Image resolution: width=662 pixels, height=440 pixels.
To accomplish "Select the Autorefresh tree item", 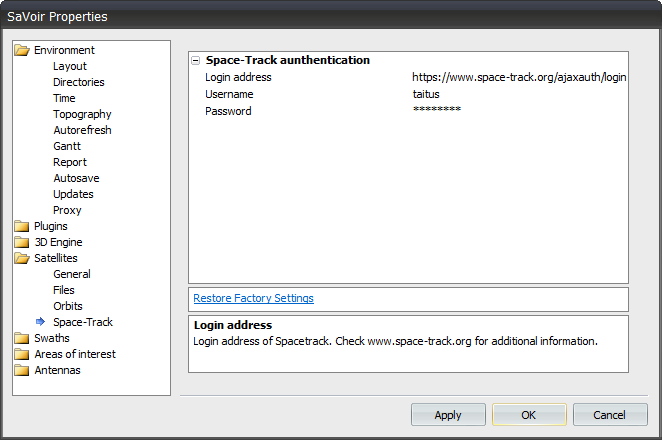I will tap(82, 130).
